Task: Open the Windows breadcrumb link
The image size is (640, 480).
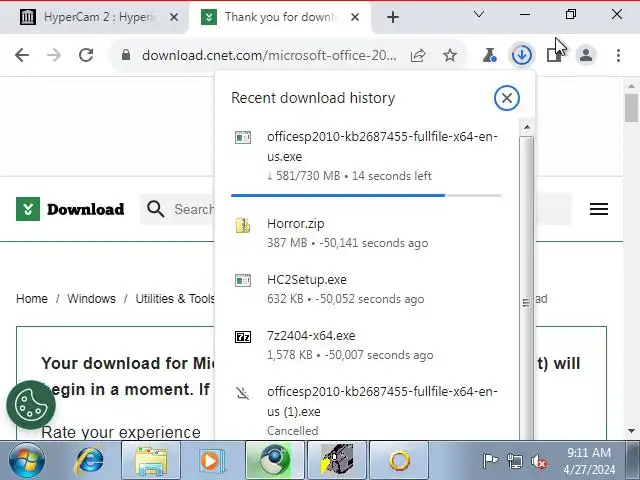Action: click(91, 299)
